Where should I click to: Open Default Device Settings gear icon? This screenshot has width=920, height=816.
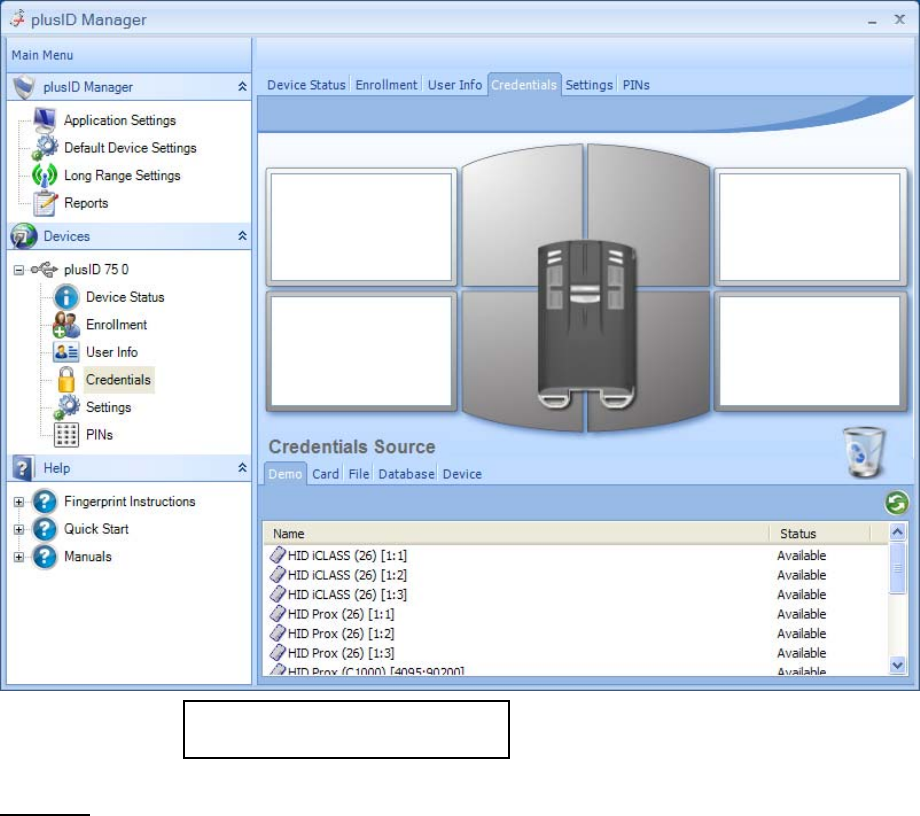[x=46, y=148]
